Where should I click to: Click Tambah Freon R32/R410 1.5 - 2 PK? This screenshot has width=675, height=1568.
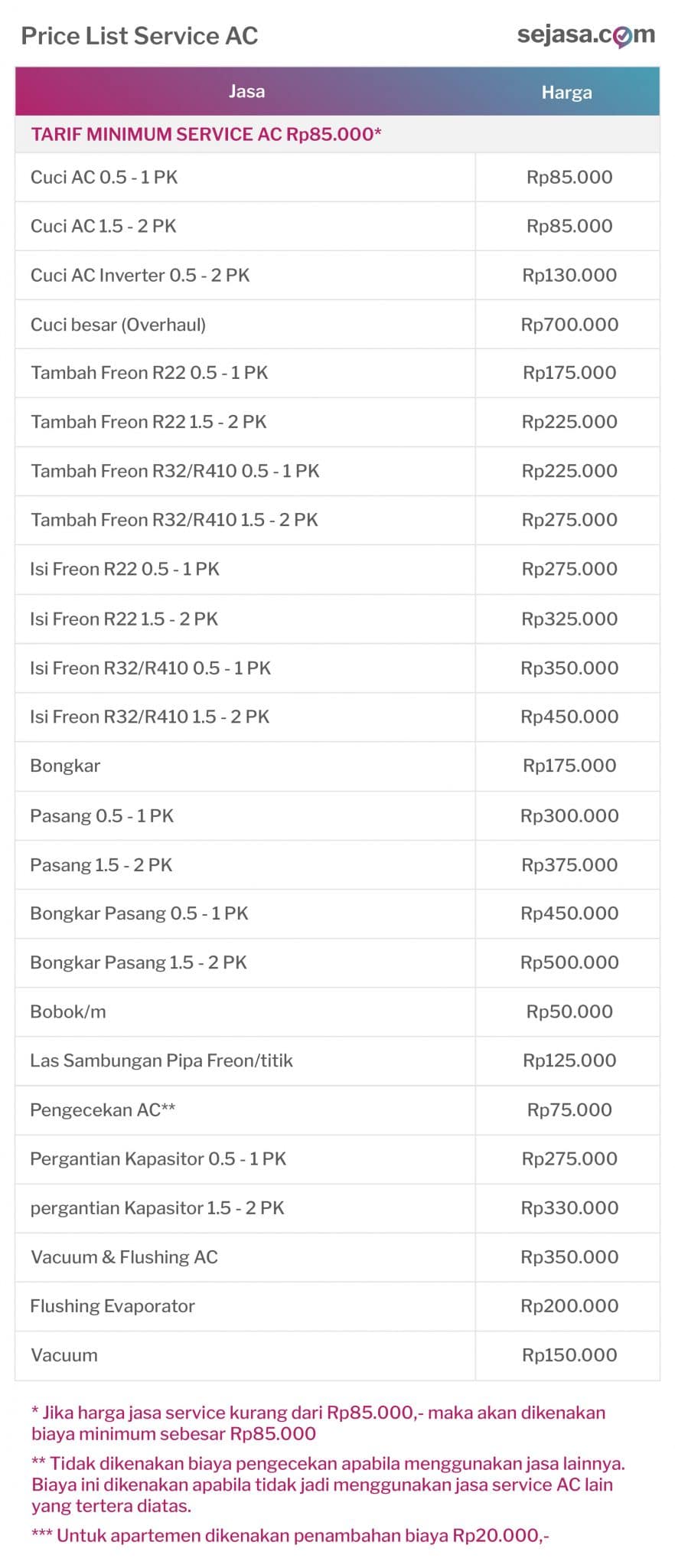coord(174,520)
